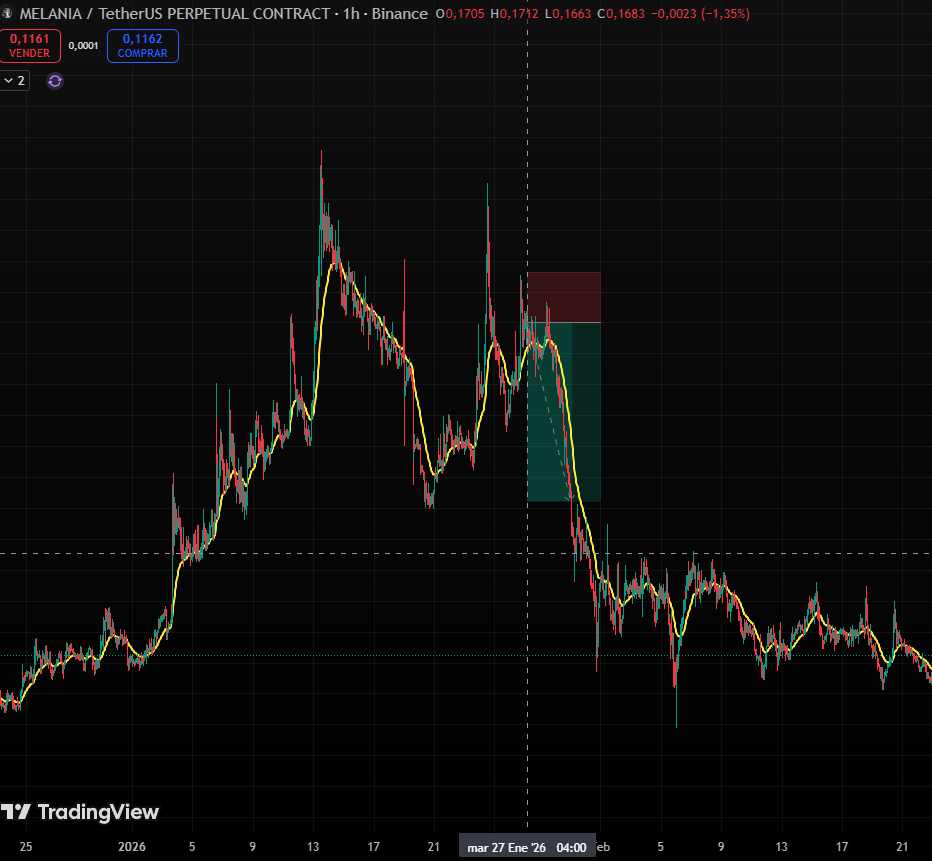Select the green profit zone of short position

pyautogui.click(x=564, y=412)
